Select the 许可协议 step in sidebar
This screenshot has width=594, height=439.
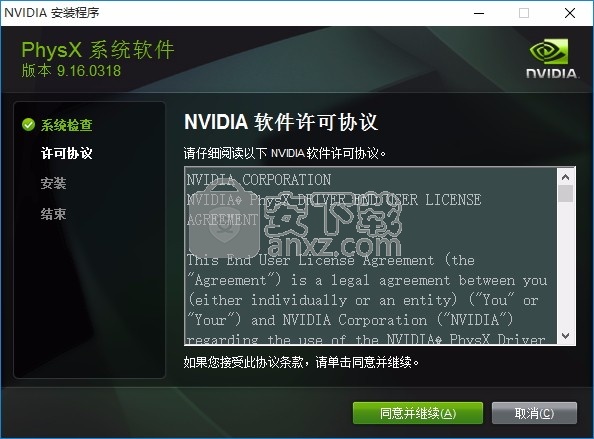point(67,153)
